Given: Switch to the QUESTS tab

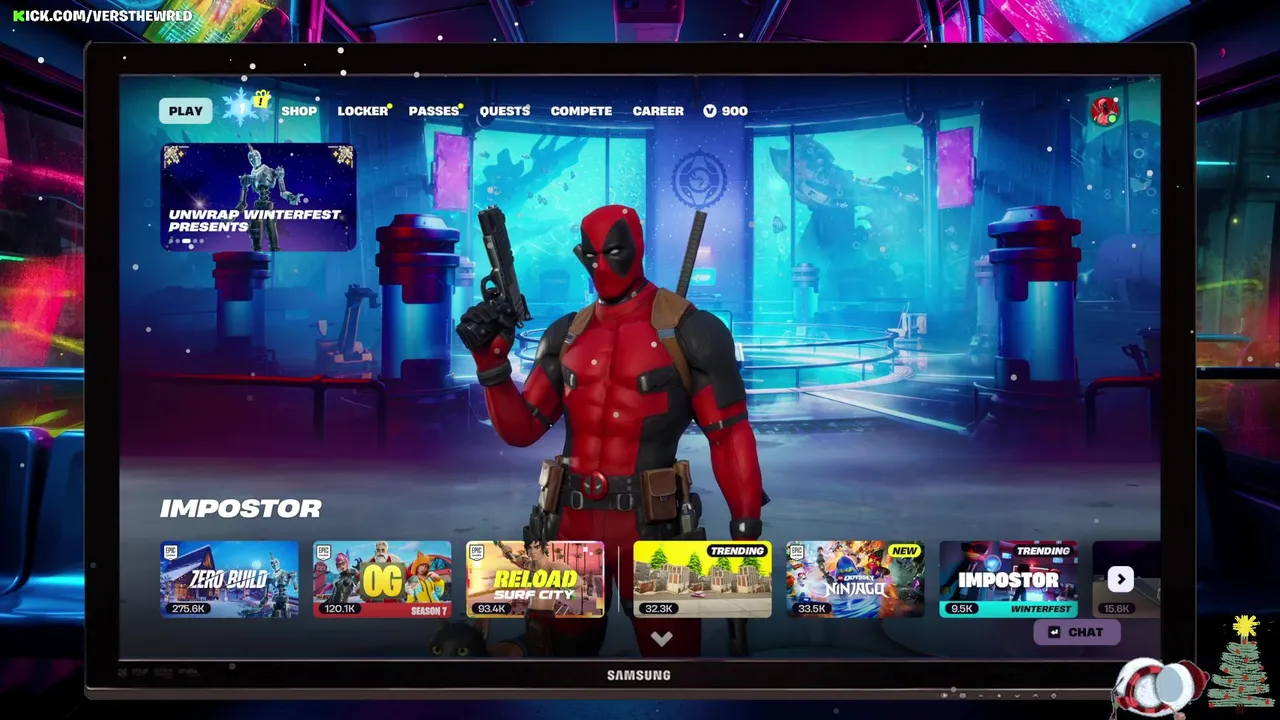Looking at the screenshot, I should point(504,111).
